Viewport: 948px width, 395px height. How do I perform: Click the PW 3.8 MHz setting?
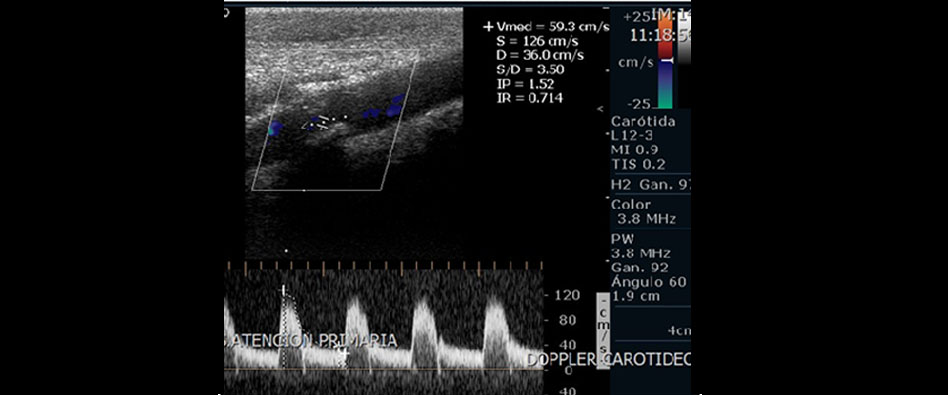[x=641, y=246]
